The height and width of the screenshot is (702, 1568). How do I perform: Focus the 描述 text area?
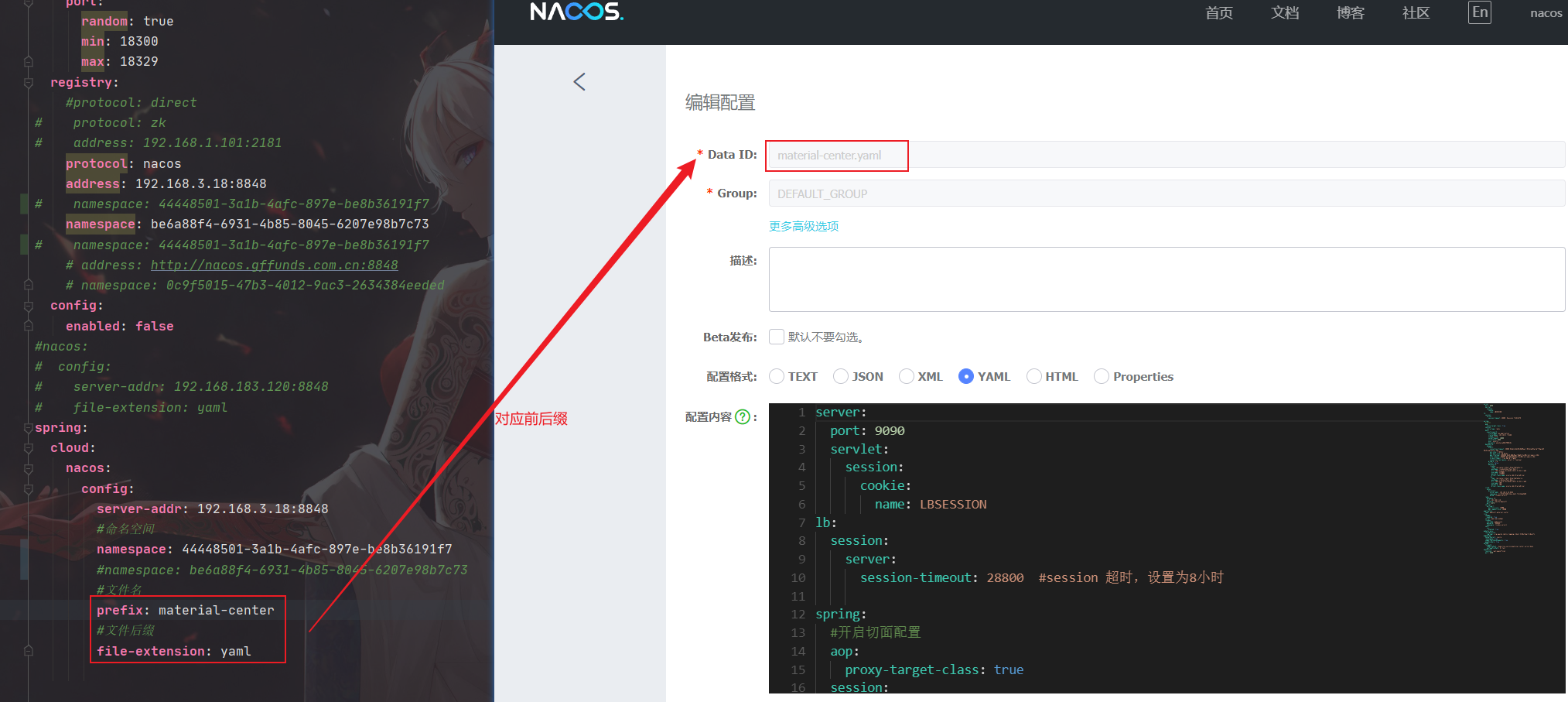[1167, 279]
